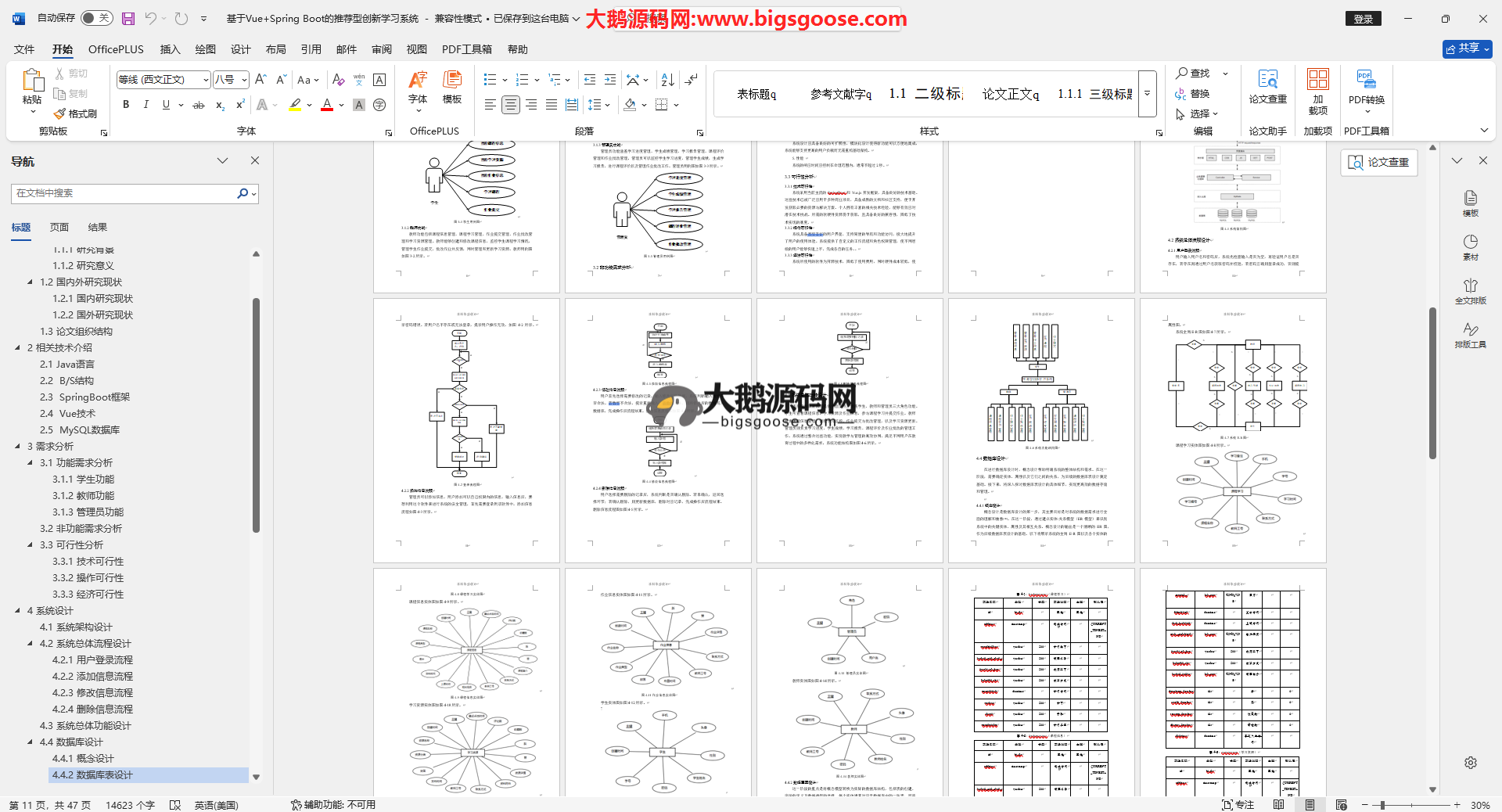Click the 论文查重 ribbon icon

[1267, 88]
